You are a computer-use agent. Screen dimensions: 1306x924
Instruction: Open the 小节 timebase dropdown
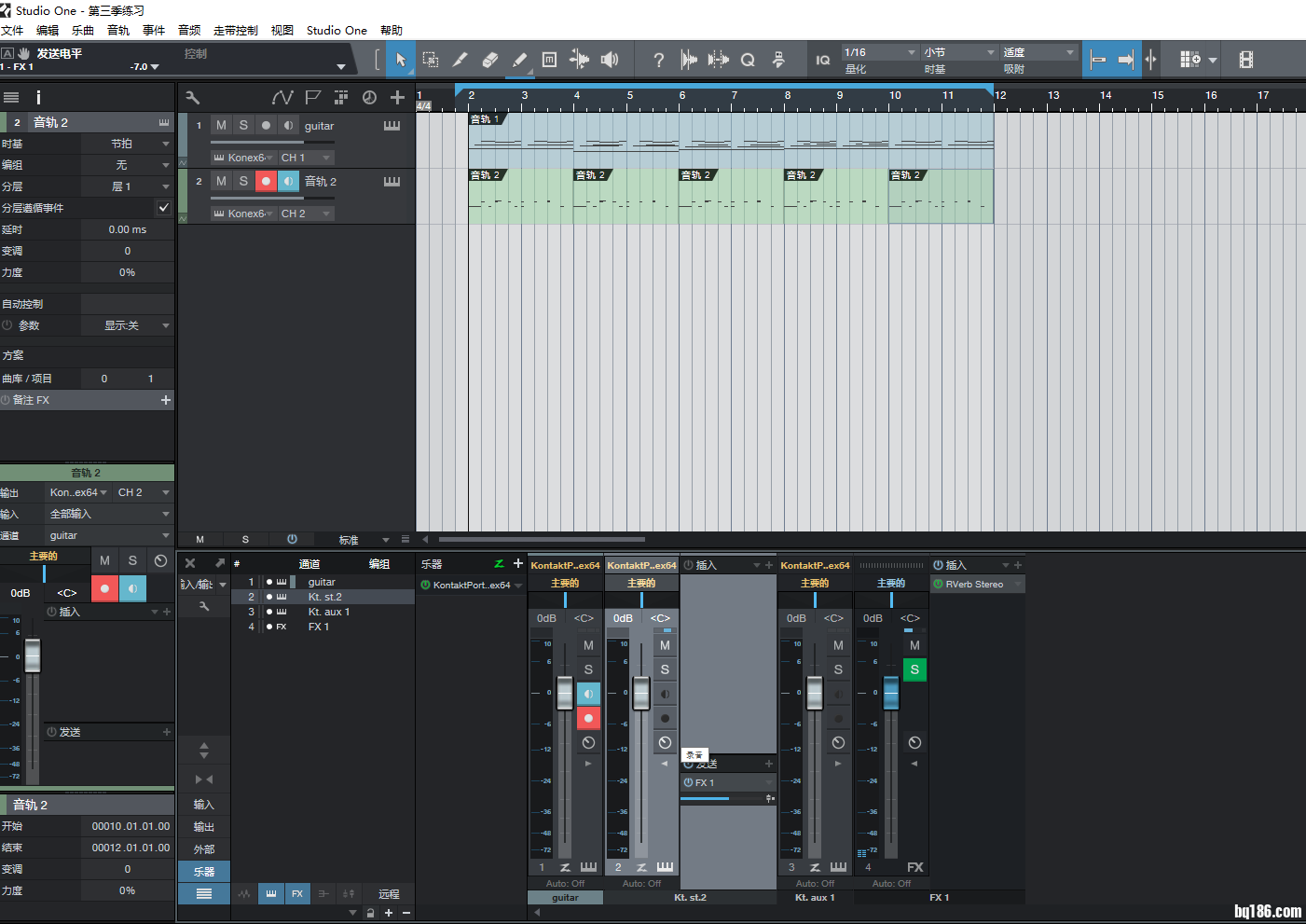(959, 52)
